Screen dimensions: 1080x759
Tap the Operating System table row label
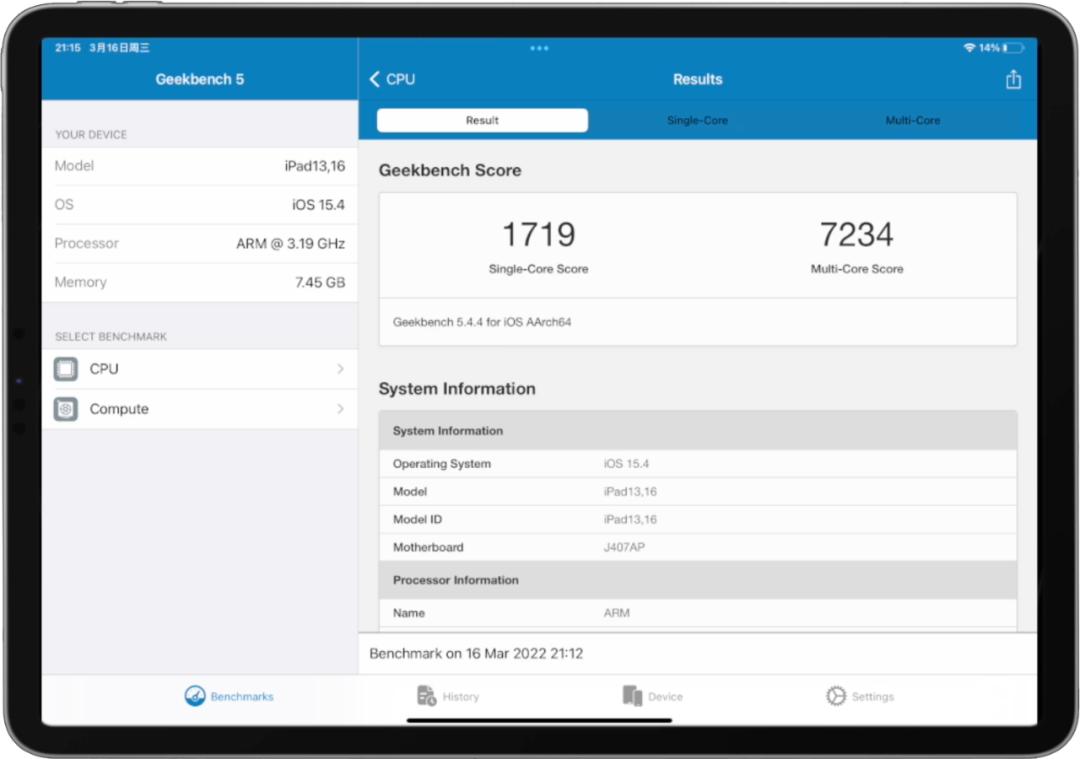click(x=442, y=464)
